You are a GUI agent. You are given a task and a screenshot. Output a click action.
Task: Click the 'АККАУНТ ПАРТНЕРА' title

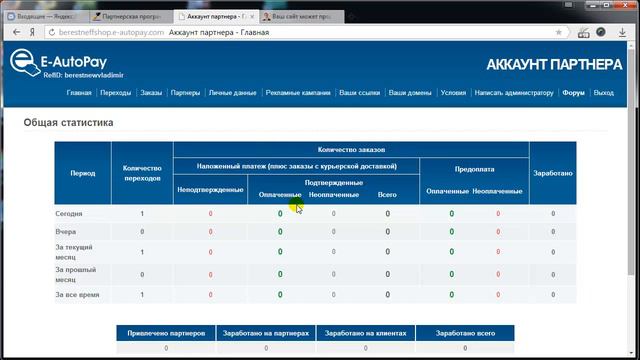point(554,64)
